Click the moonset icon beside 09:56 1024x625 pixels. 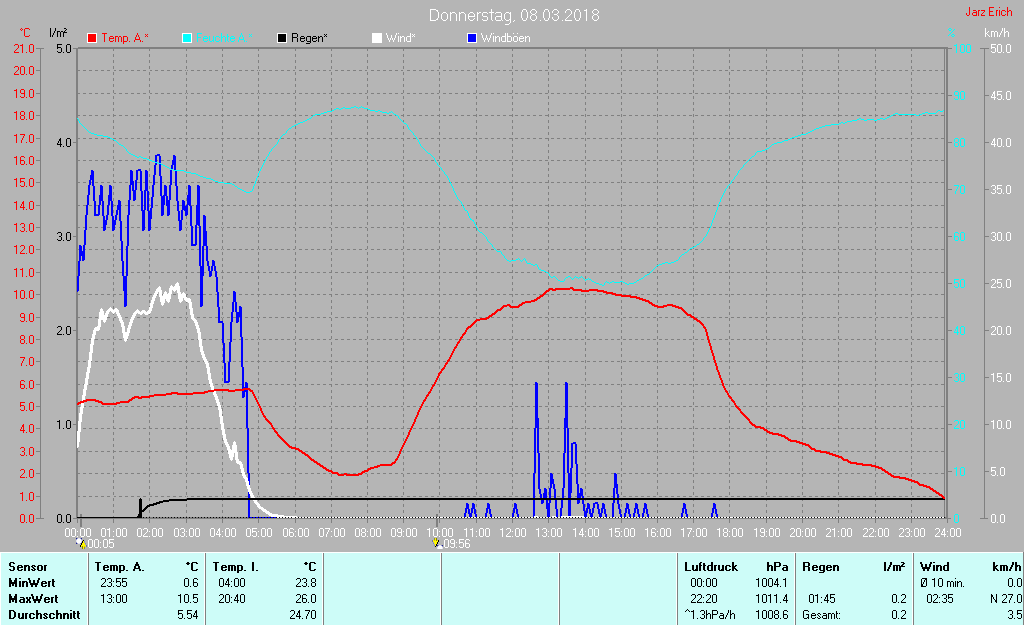[x=436, y=543]
